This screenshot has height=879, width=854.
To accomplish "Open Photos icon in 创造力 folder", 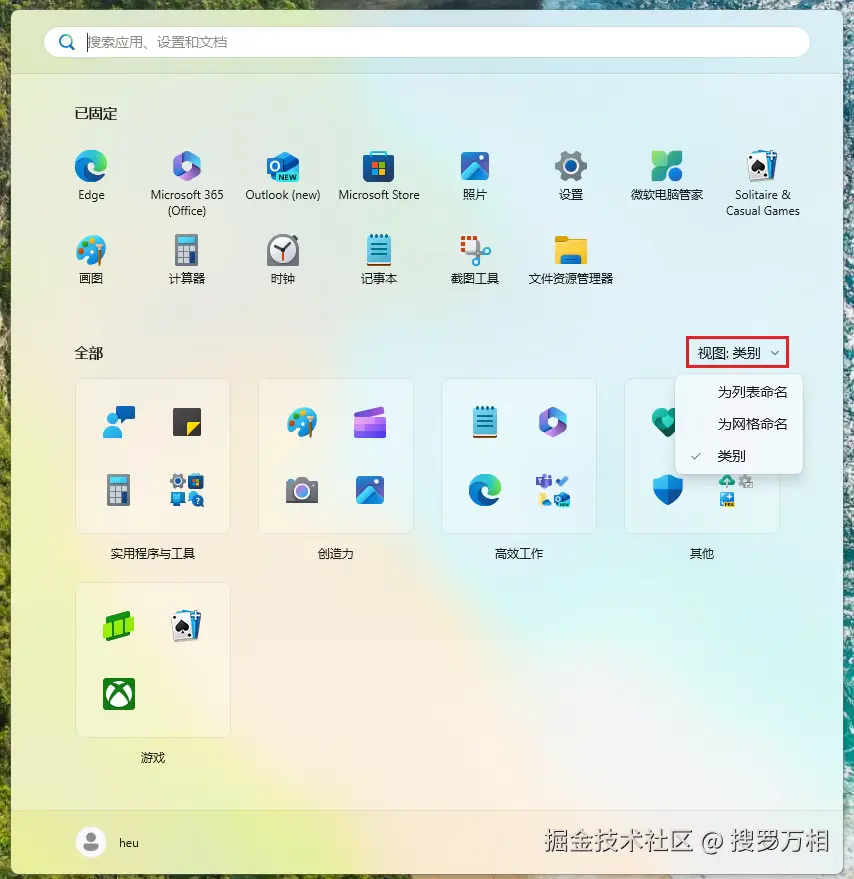I will click(370, 490).
